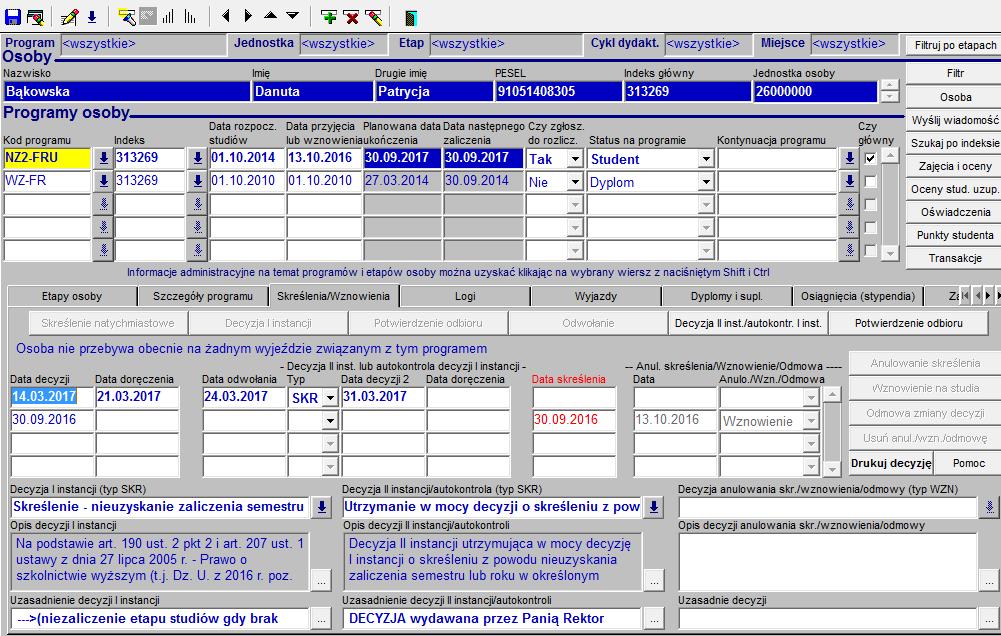The image size is (1001, 636).
Task: Open program code list for NZ2-FRU
Action: point(103,158)
